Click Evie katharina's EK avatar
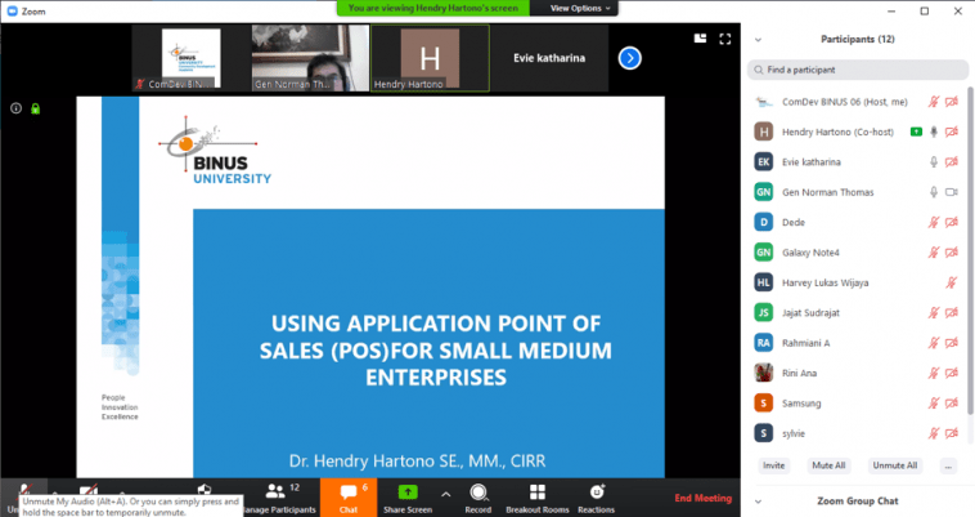The width and height of the screenshot is (977, 518). click(763, 162)
